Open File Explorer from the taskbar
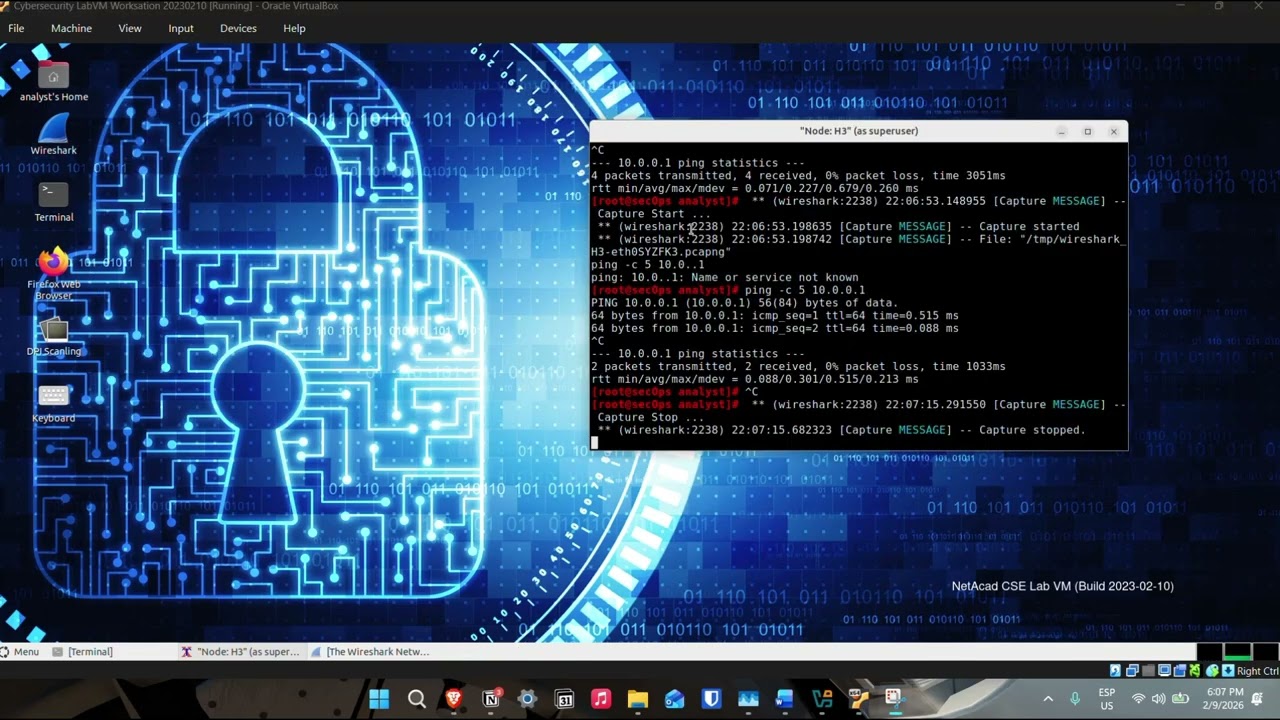 click(638, 699)
